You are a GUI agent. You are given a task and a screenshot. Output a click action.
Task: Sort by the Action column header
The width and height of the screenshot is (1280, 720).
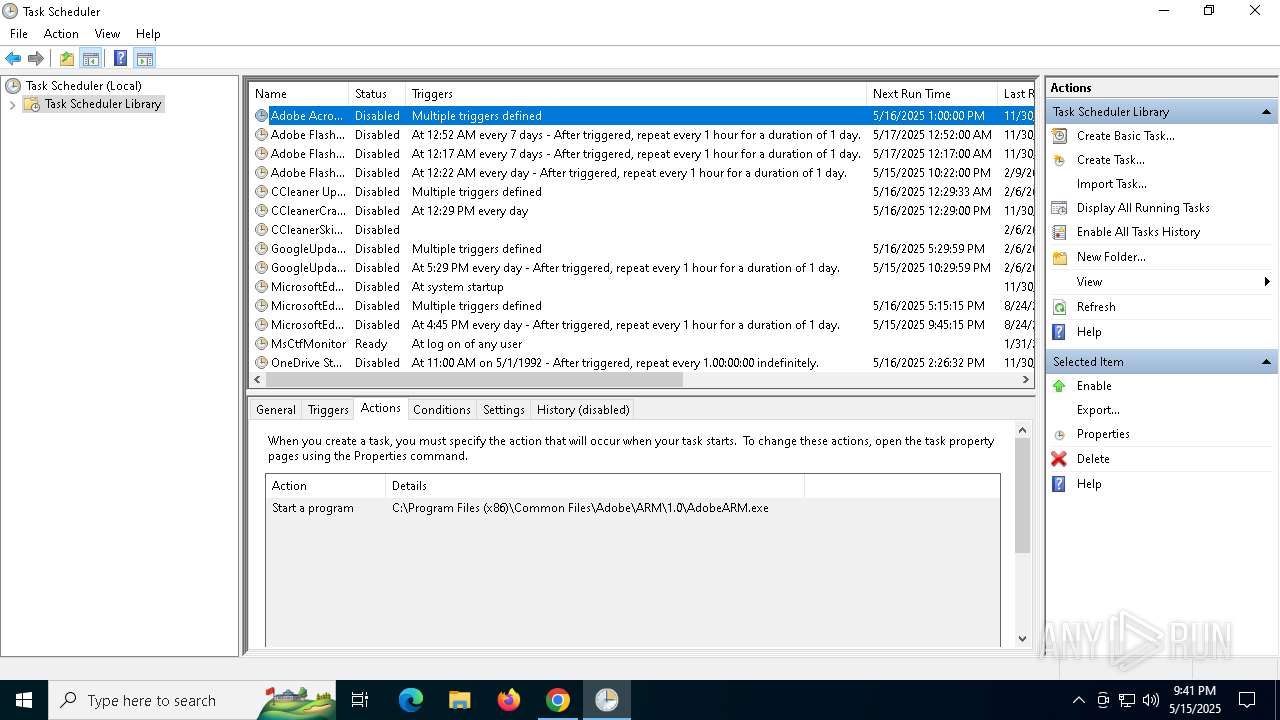coord(326,486)
